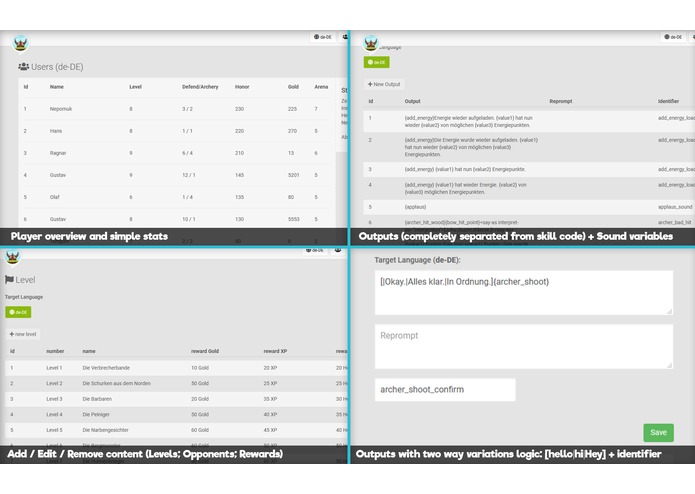Click the viking logo in Outputs panel

[371, 43]
